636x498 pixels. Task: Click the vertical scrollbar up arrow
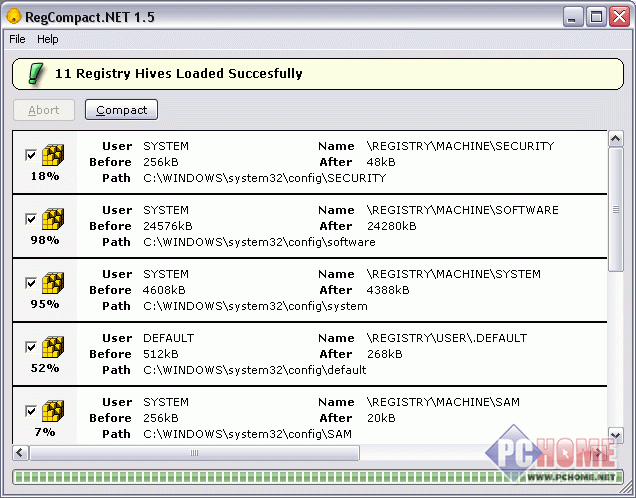[x=616, y=139]
